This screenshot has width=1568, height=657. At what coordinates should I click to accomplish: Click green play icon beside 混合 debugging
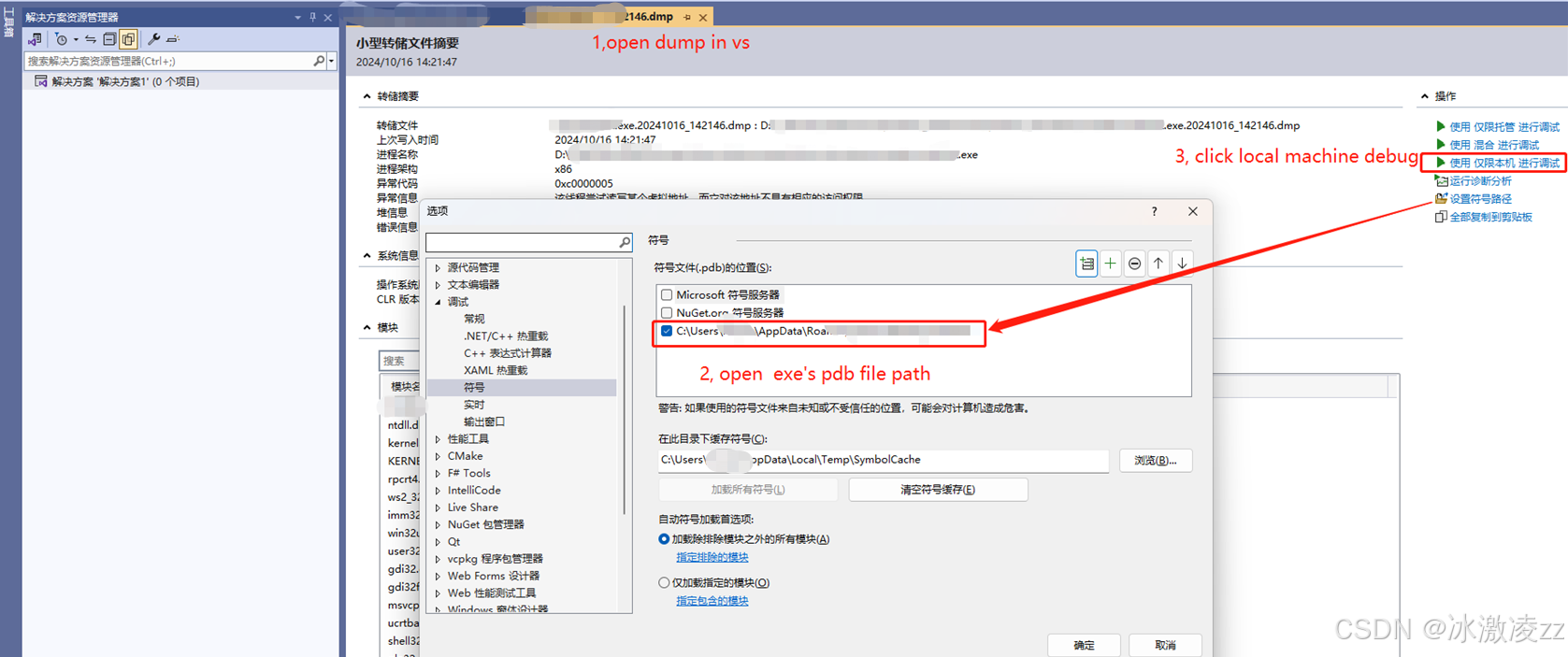click(x=1441, y=144)
